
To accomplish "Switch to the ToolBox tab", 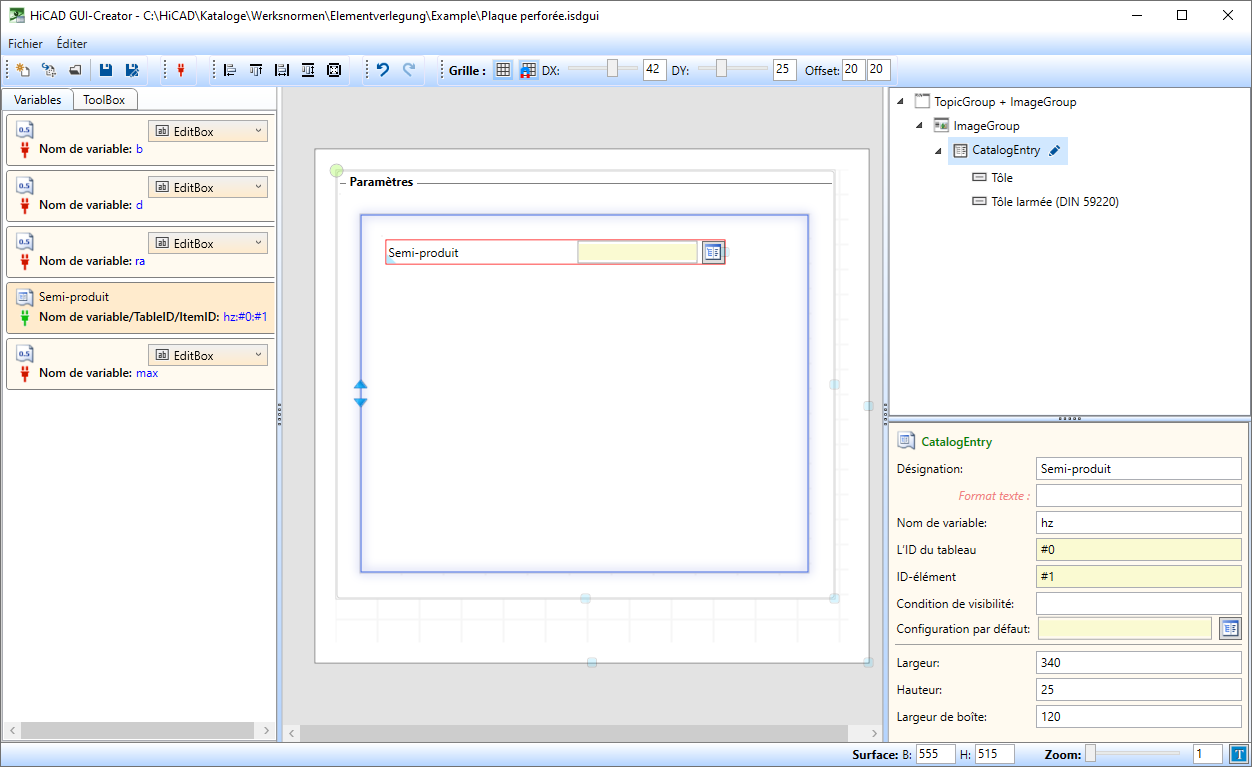I will [104, 100].
